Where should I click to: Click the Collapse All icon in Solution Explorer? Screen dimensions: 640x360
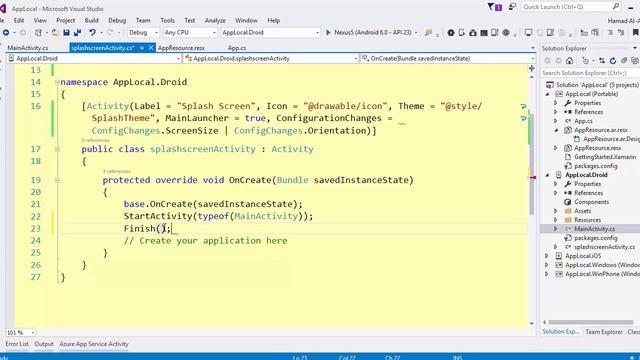[624, 61]
